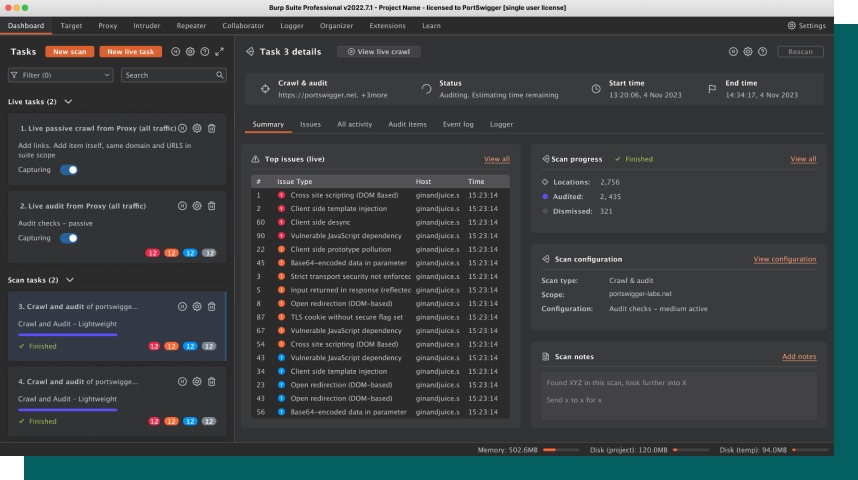The width and height of the screenshot is (858, 480).
Task: Open the View configuration link
Action: pos(784,259)
